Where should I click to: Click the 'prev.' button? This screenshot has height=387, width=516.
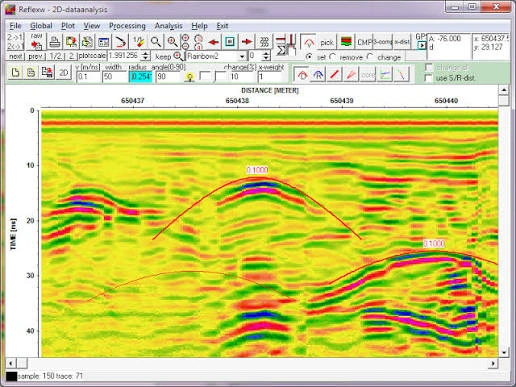(x=35, y=56)
